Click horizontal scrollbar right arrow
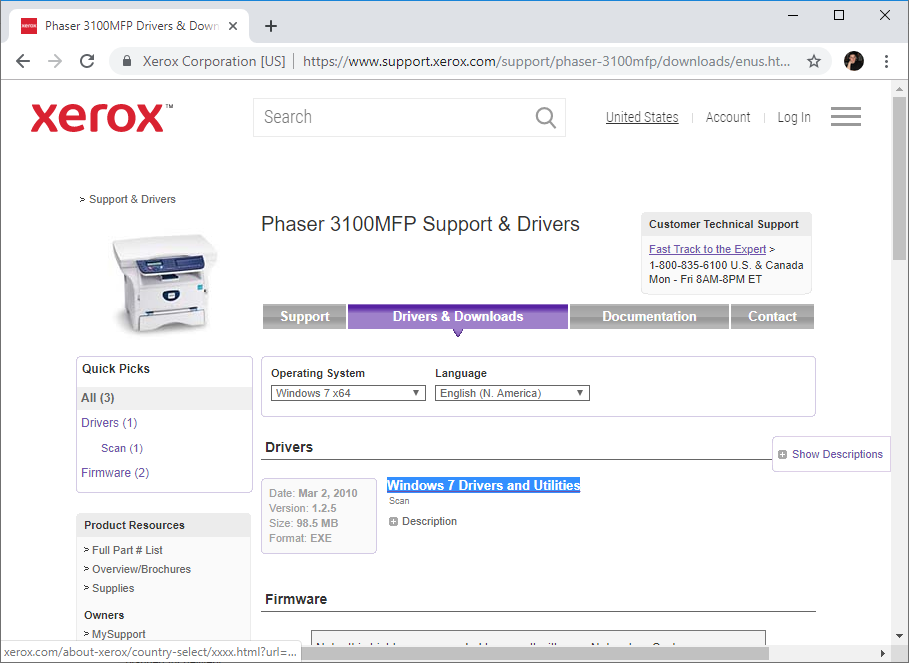This screenshot has height=663, width=909. point(883,653)
